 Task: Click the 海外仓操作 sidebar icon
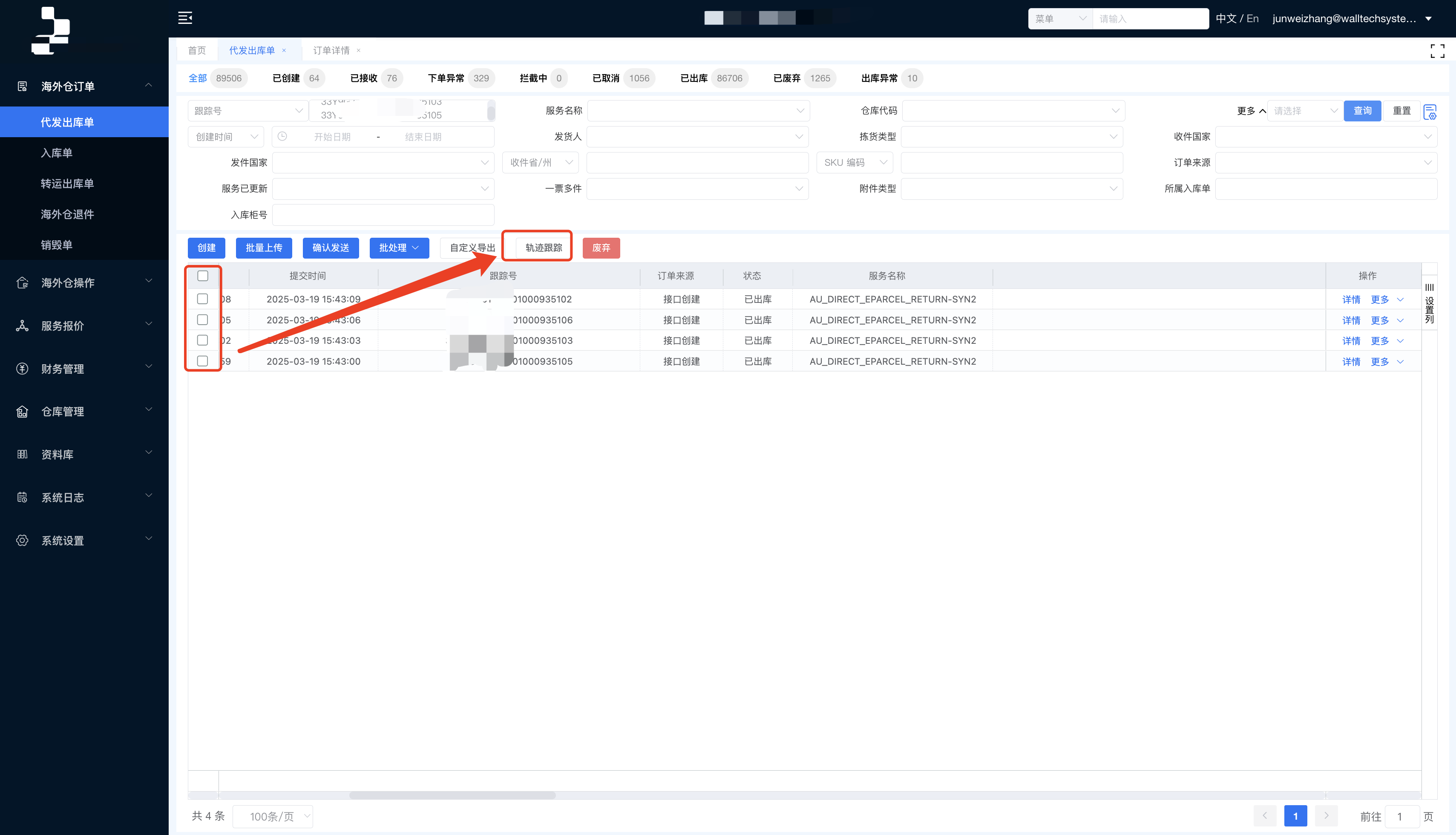coord(23,283)
